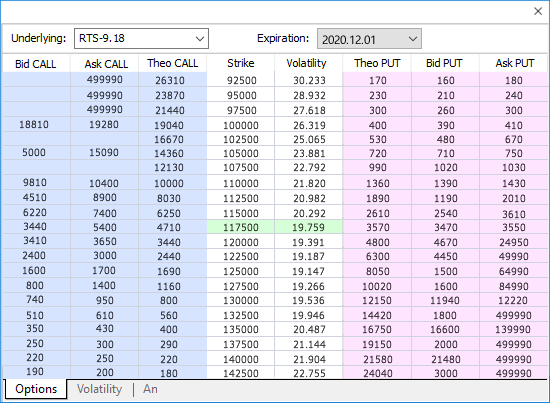Select strike 100000 in the table
The height and width of the screenshot is (403, 550).
tap(241, 125)
